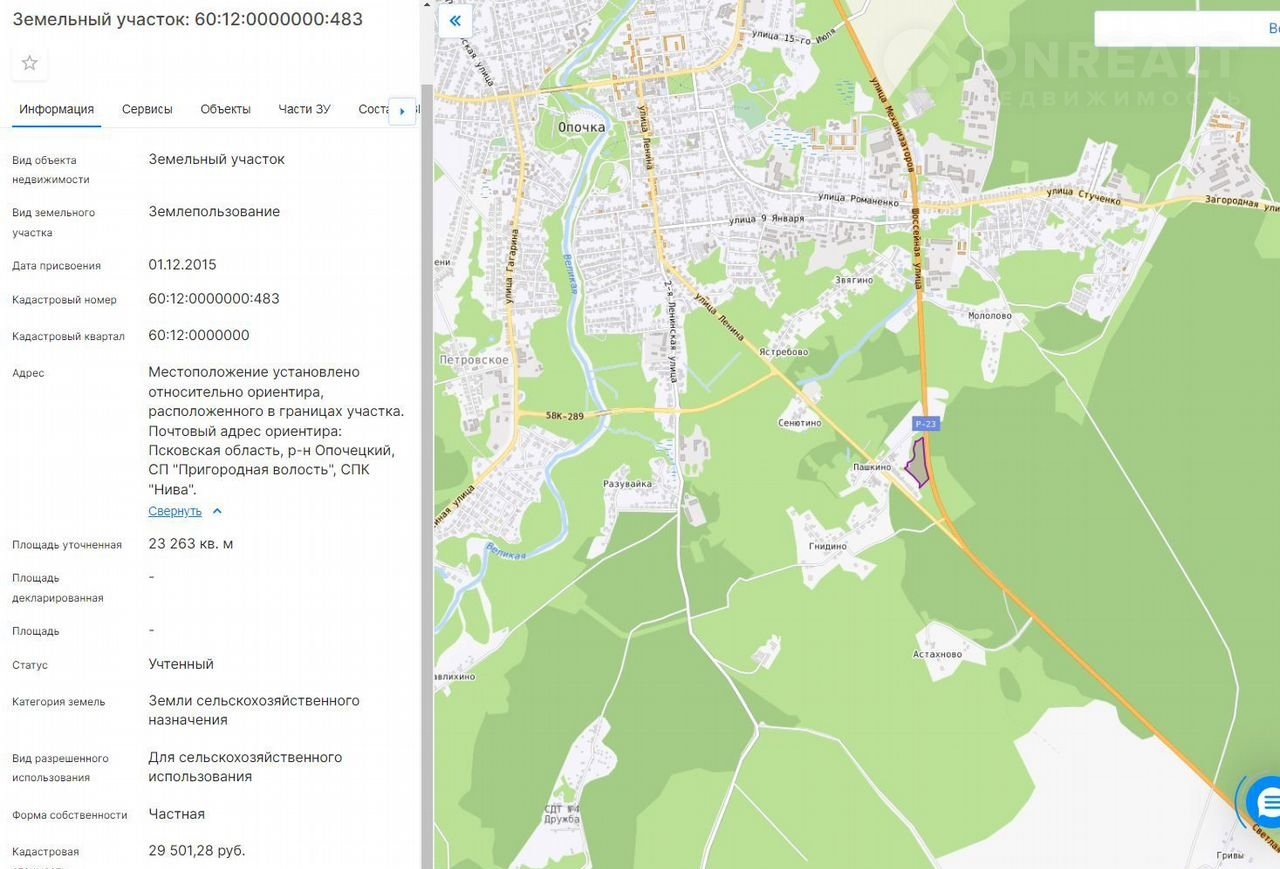Click the Астахново village label on map
The image size is (1280, 869).
937,655
